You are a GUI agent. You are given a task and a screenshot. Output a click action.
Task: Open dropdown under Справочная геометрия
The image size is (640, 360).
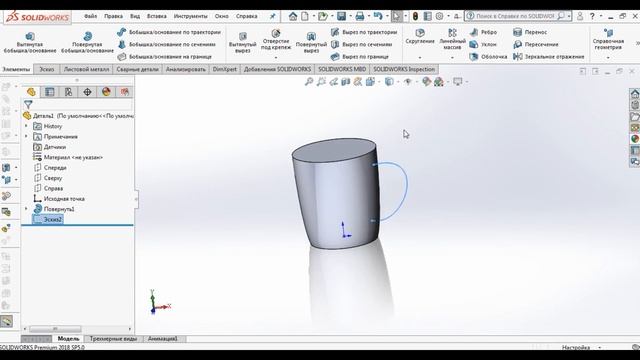608,58
